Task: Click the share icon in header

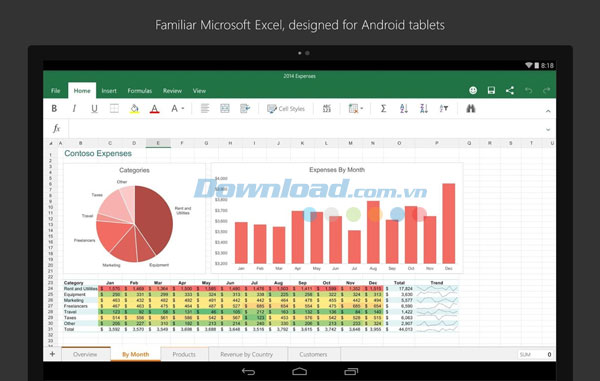Action: coord(510,90)
